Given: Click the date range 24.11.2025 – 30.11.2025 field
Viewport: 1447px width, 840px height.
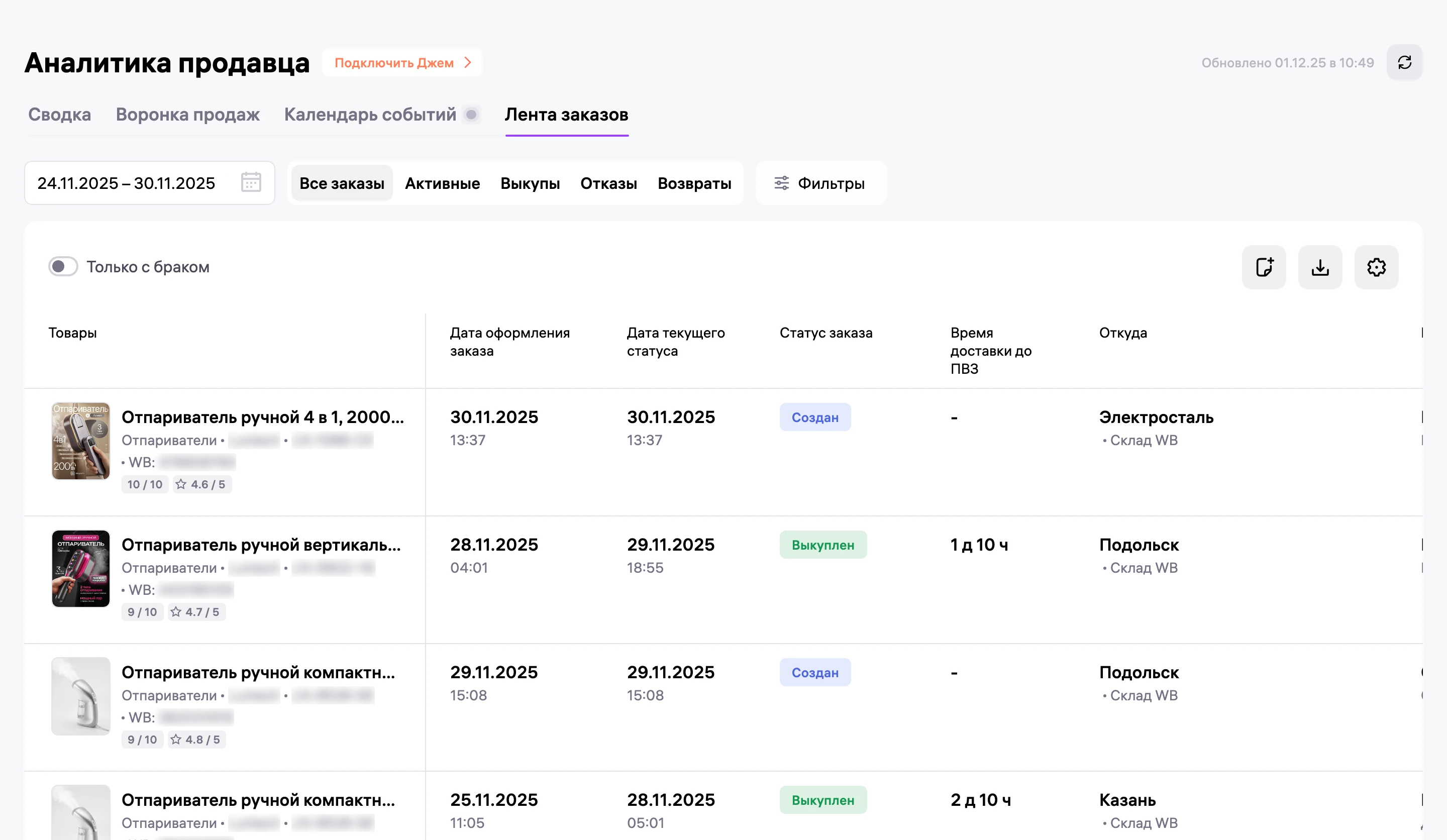Looking at the screenshot, I should pos(149,183).
